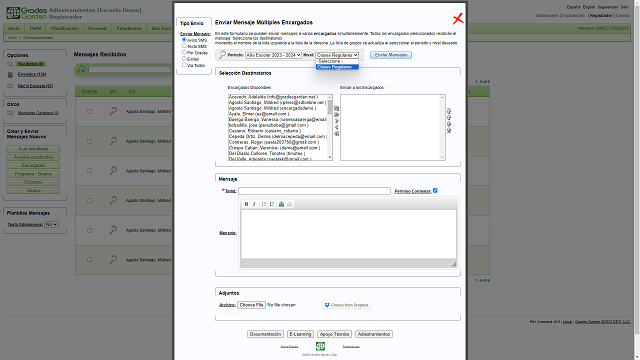The width and height of the screenshot is (640, 360).
Task: Click the topmost transfer icon between recipient lists
Action: (337, 108)
